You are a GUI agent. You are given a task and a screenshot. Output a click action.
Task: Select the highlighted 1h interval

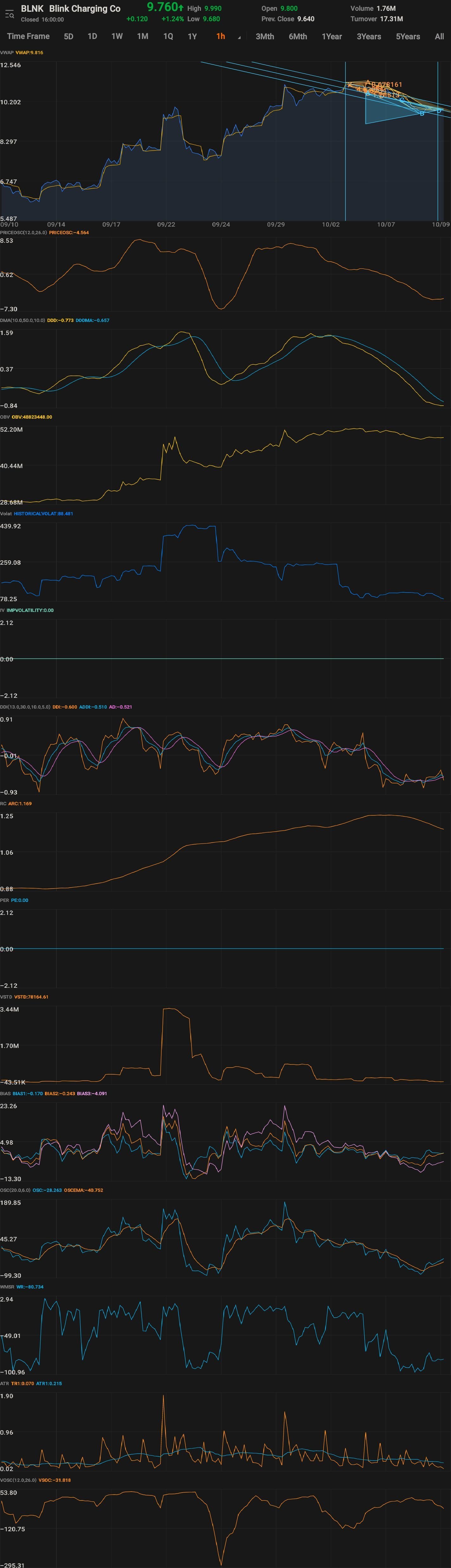[220, 36]
